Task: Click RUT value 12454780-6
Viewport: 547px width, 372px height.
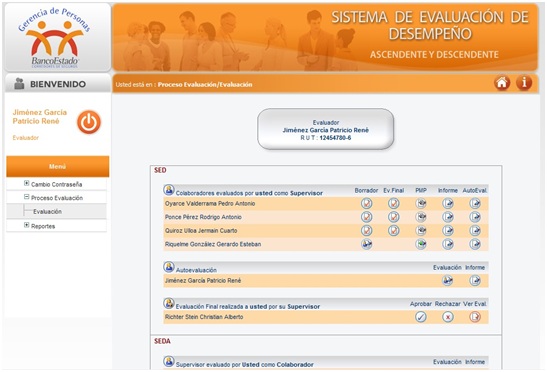Action: pos(335,138)
